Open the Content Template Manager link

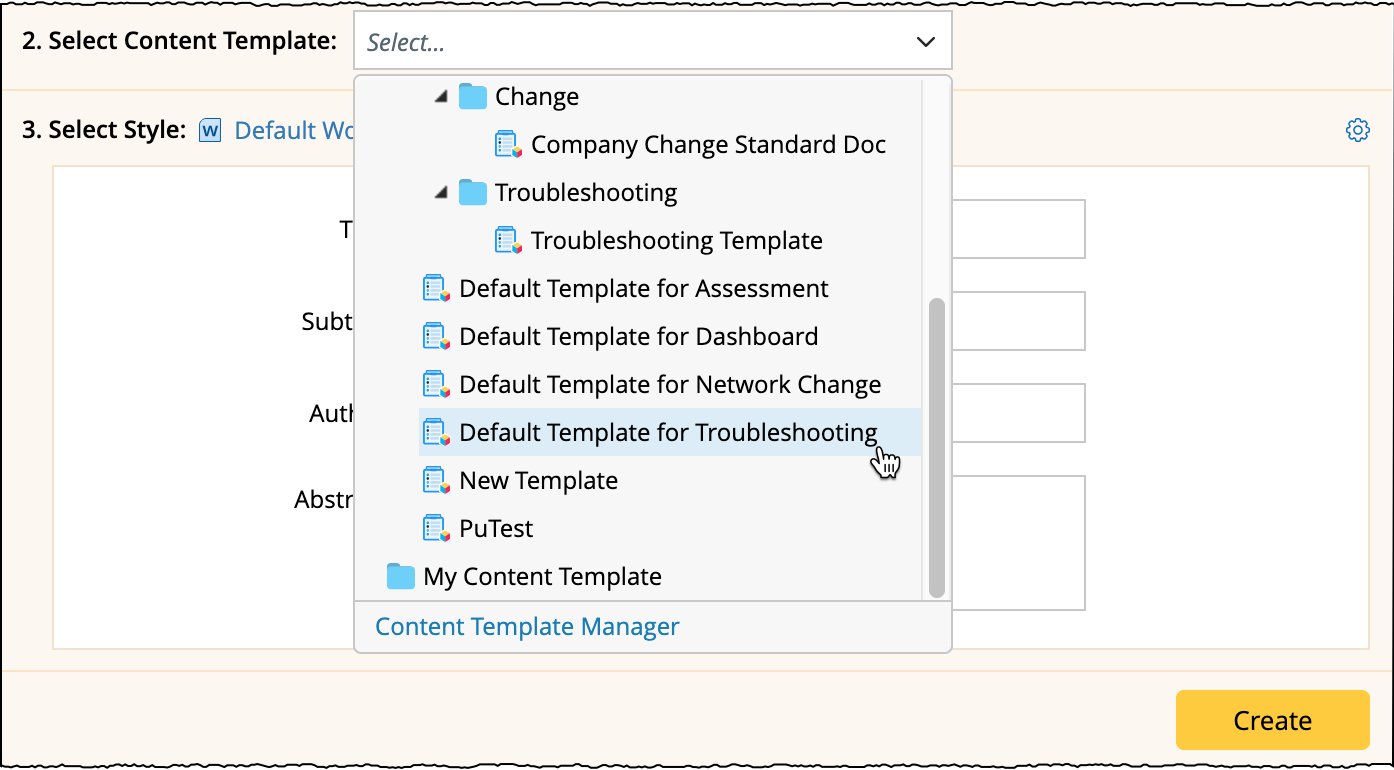pyautogui.click(x=527, y=627)
